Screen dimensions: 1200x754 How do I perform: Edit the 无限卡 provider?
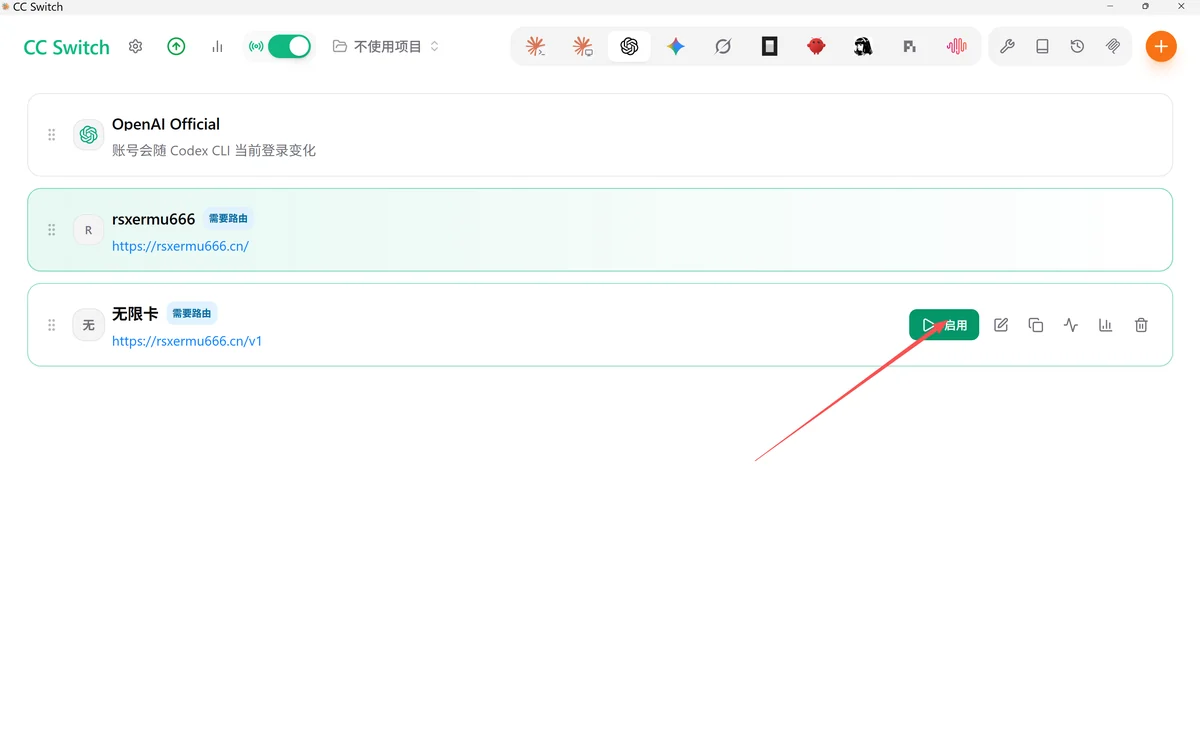click(x=1001, y=325)
